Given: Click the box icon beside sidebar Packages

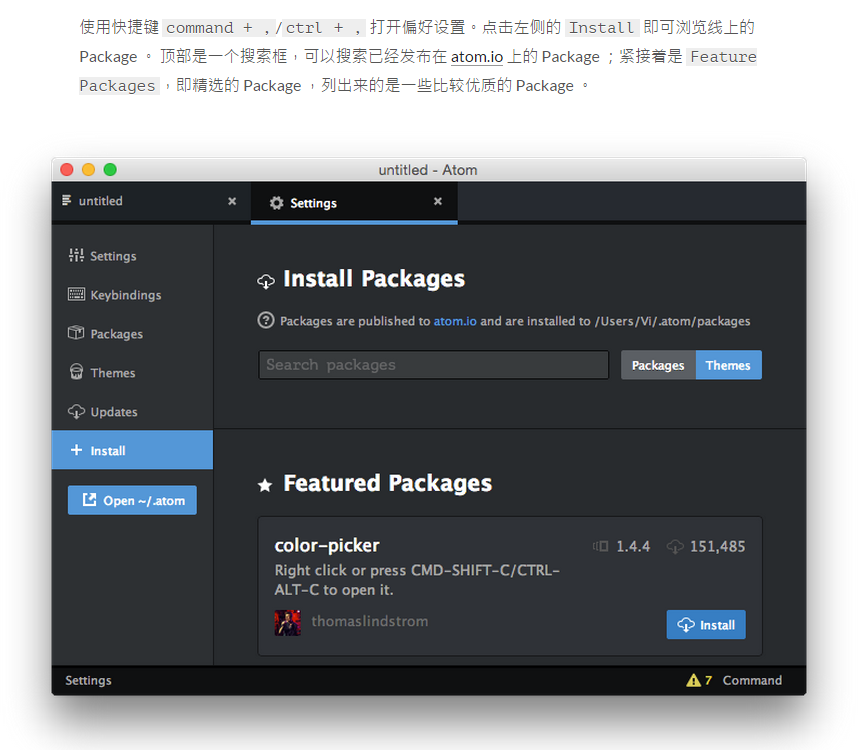Looking at the screenshot, I should (76, 333).
